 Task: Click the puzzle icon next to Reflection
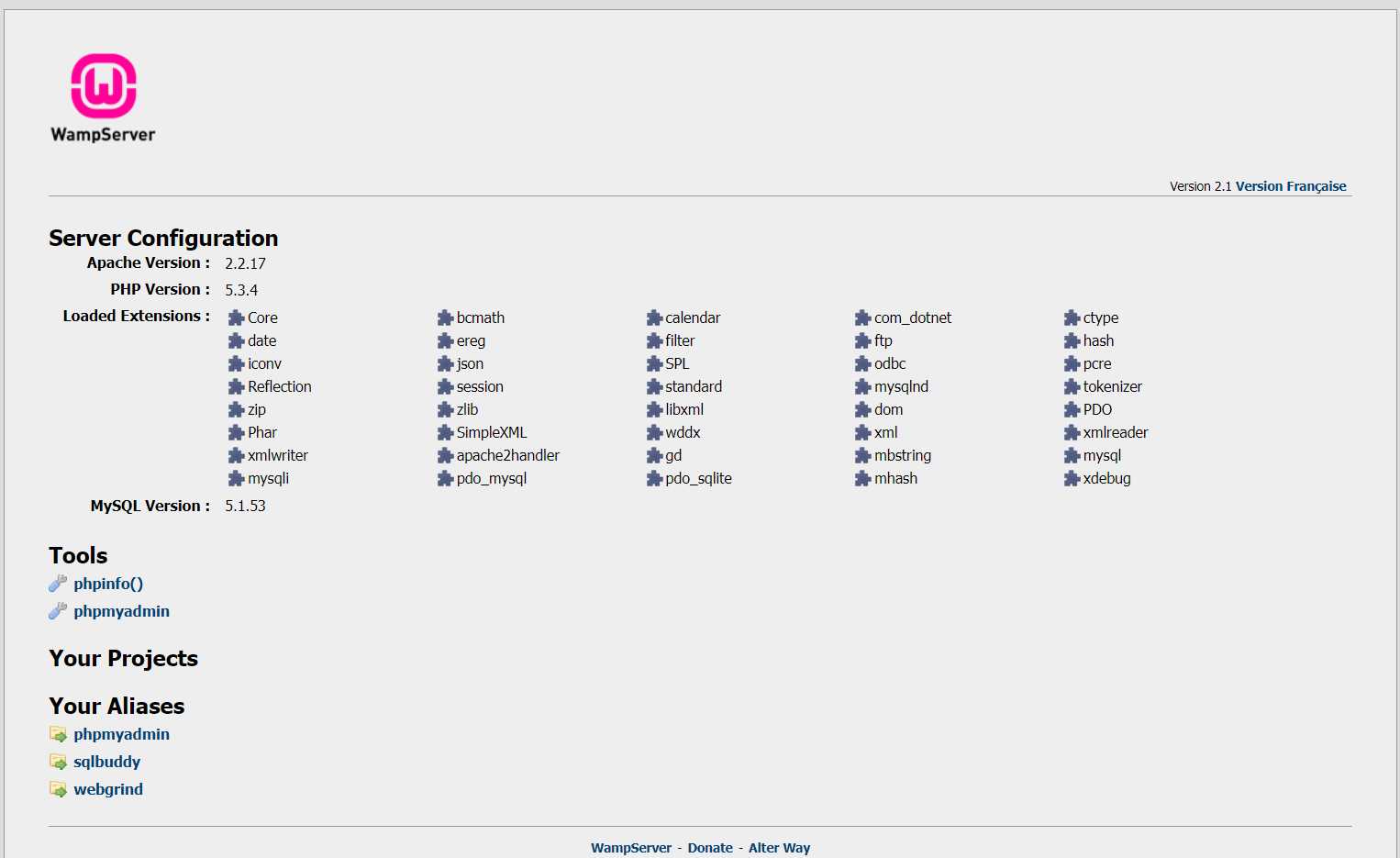tap(236, 386)
